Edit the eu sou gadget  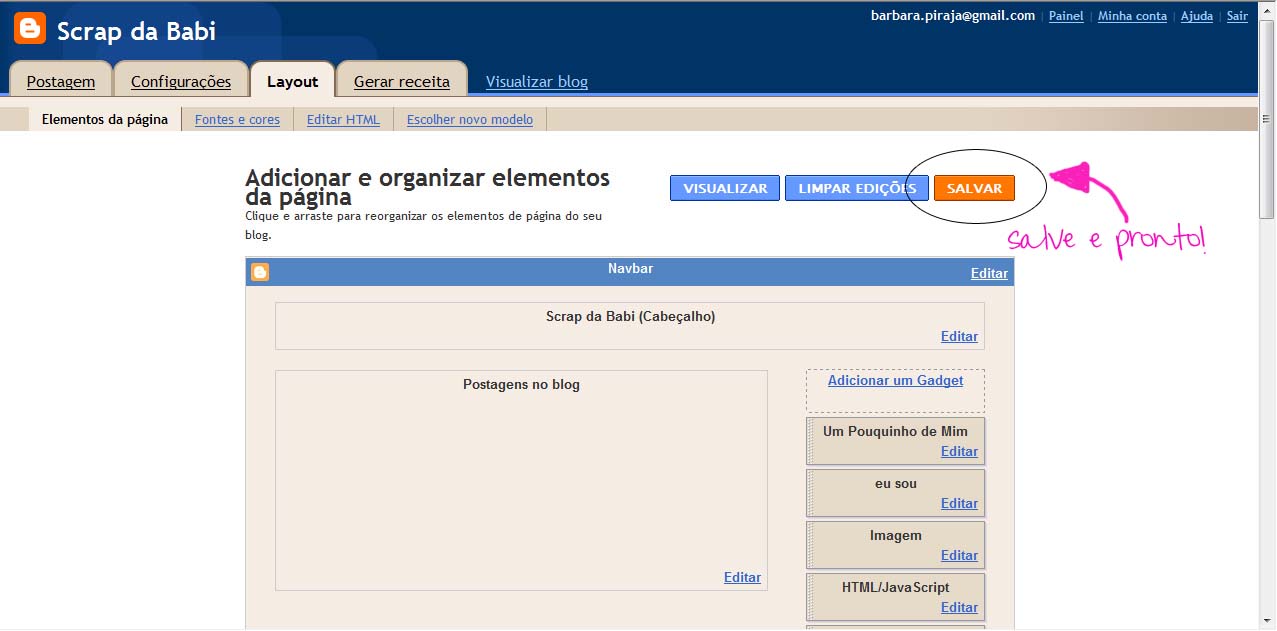tap(959, 503)
